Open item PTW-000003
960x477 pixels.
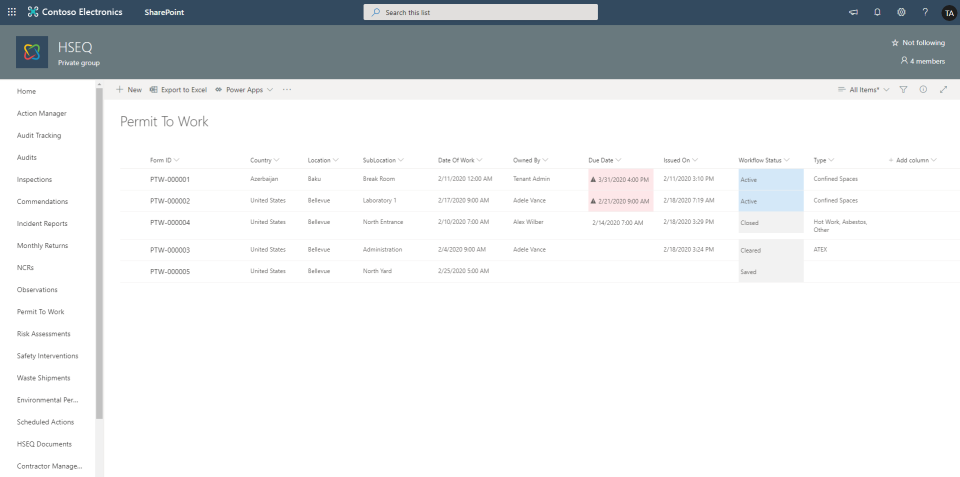click(x=170, y=250)
